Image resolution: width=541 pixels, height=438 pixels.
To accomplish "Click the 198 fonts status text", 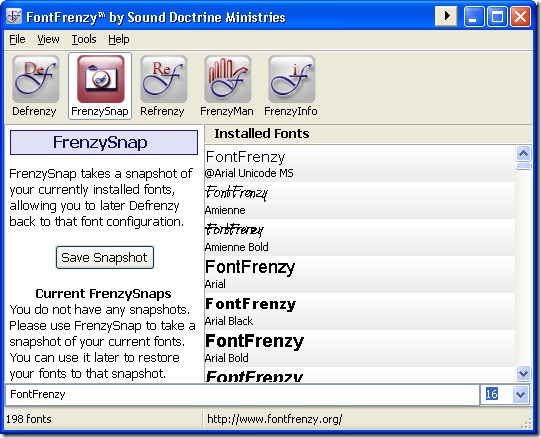I will click(29, 419).
